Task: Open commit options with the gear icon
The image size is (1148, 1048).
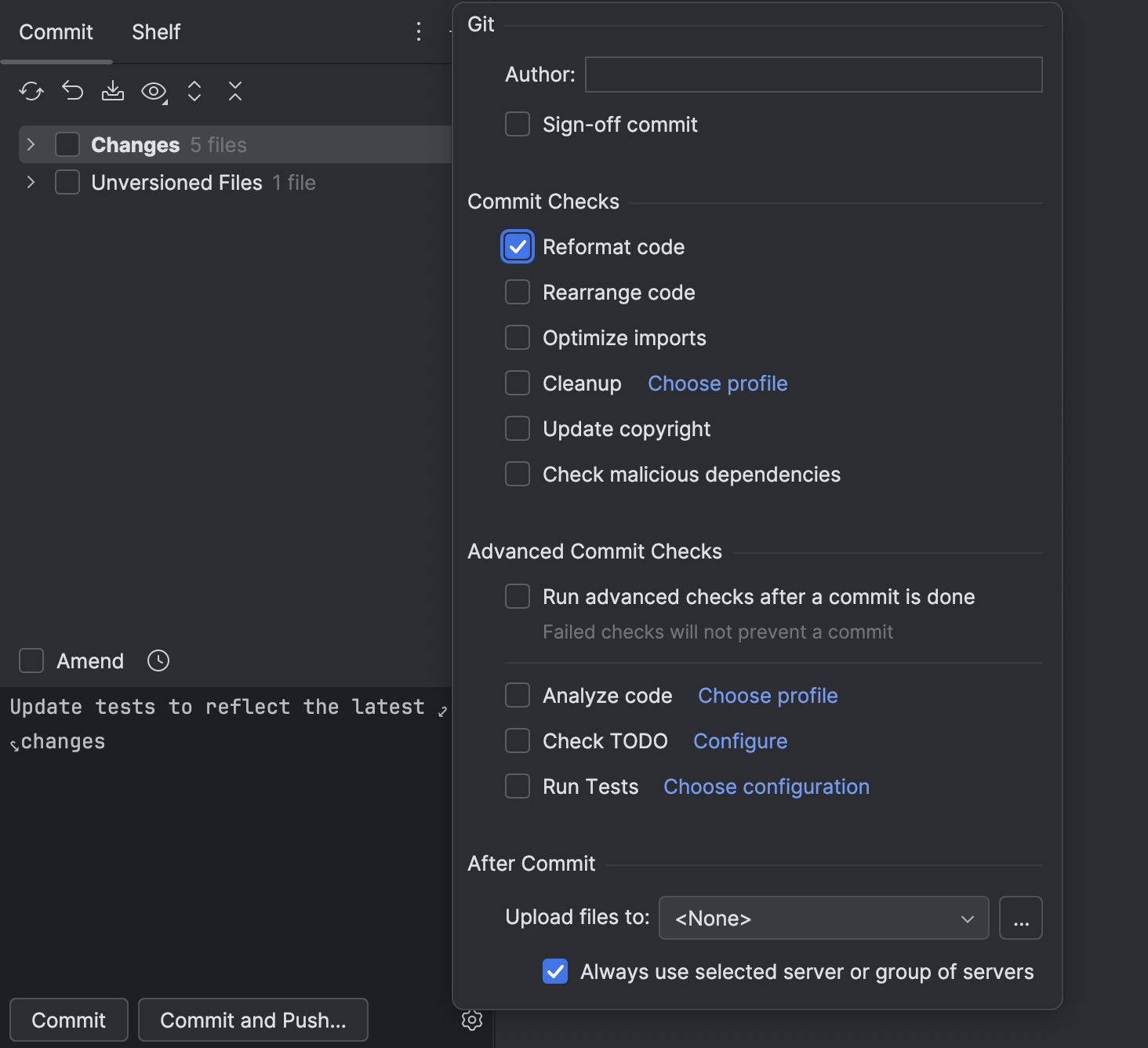Action: click(x=472, y=1020)
